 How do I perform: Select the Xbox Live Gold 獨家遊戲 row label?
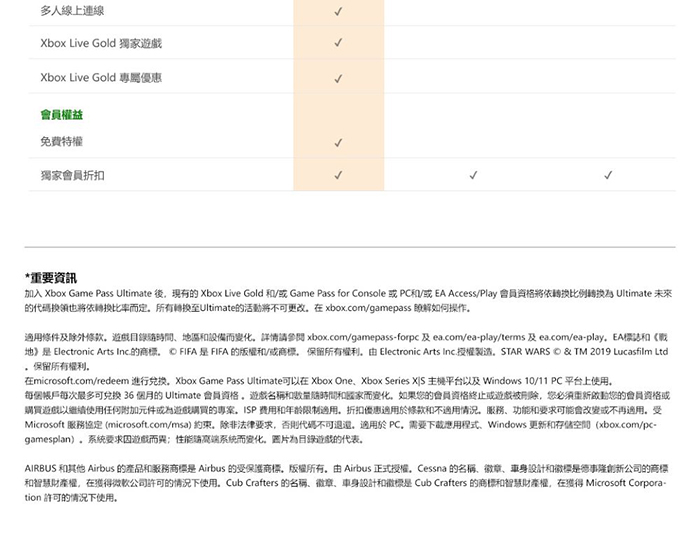(x=100, y=44)
